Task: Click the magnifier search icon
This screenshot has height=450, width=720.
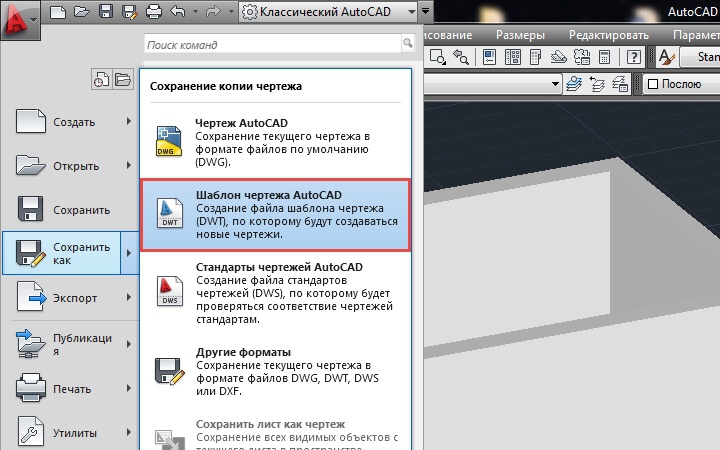Action: (407, 44)
